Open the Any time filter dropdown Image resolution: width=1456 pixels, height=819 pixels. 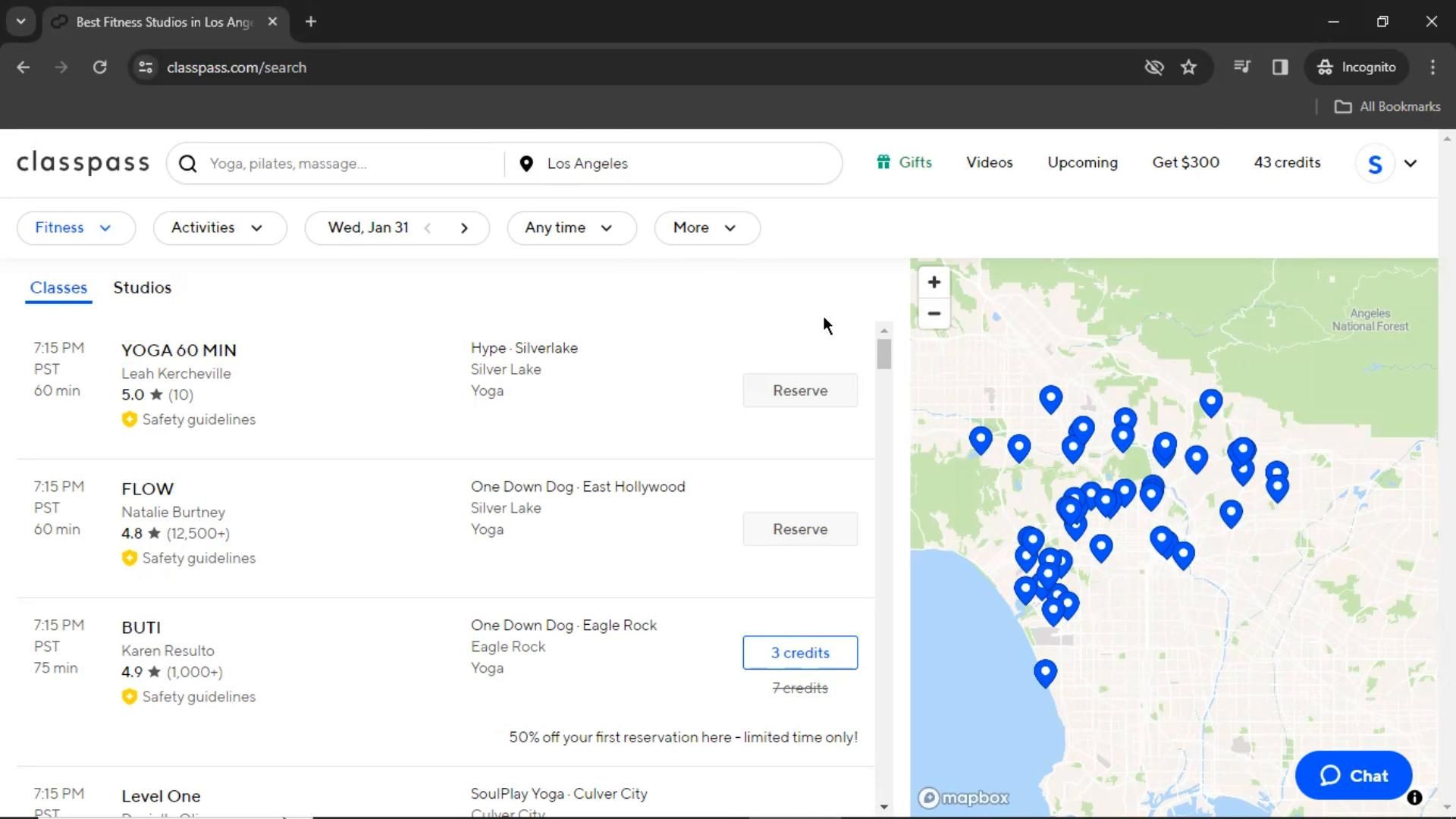tap(571, 228)
